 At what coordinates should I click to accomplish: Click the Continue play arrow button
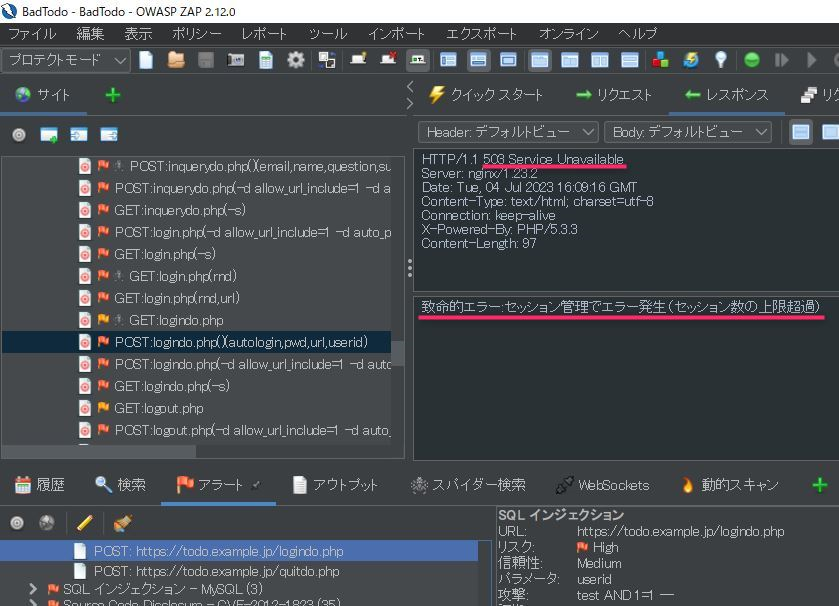812,60
